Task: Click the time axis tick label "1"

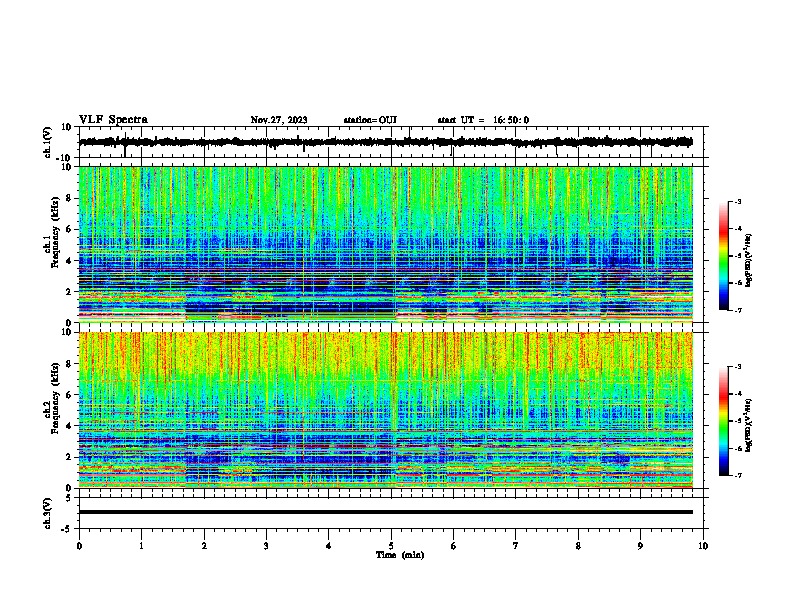Action: pyautogui.click(x=141, y=546)
